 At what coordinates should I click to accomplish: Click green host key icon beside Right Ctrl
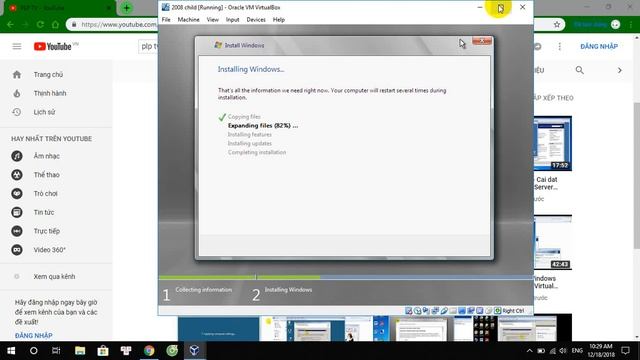coord(498,311)
